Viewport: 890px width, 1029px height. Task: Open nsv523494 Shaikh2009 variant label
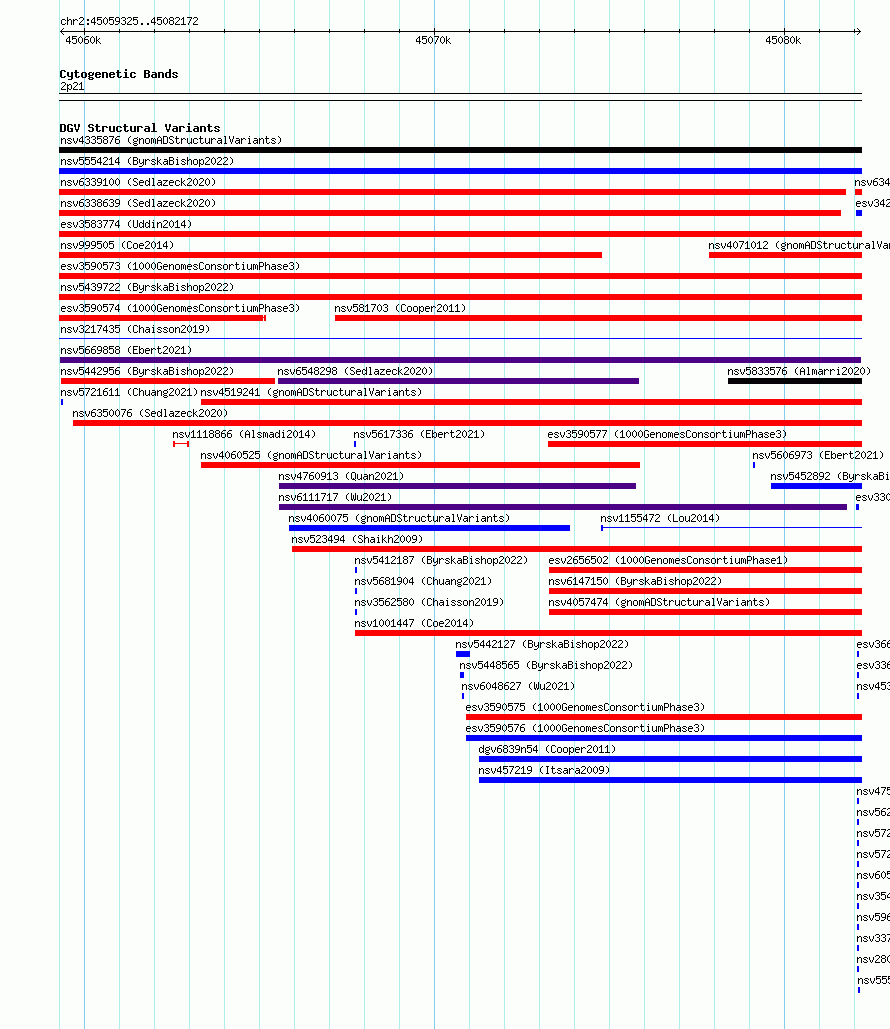[357, 539]
